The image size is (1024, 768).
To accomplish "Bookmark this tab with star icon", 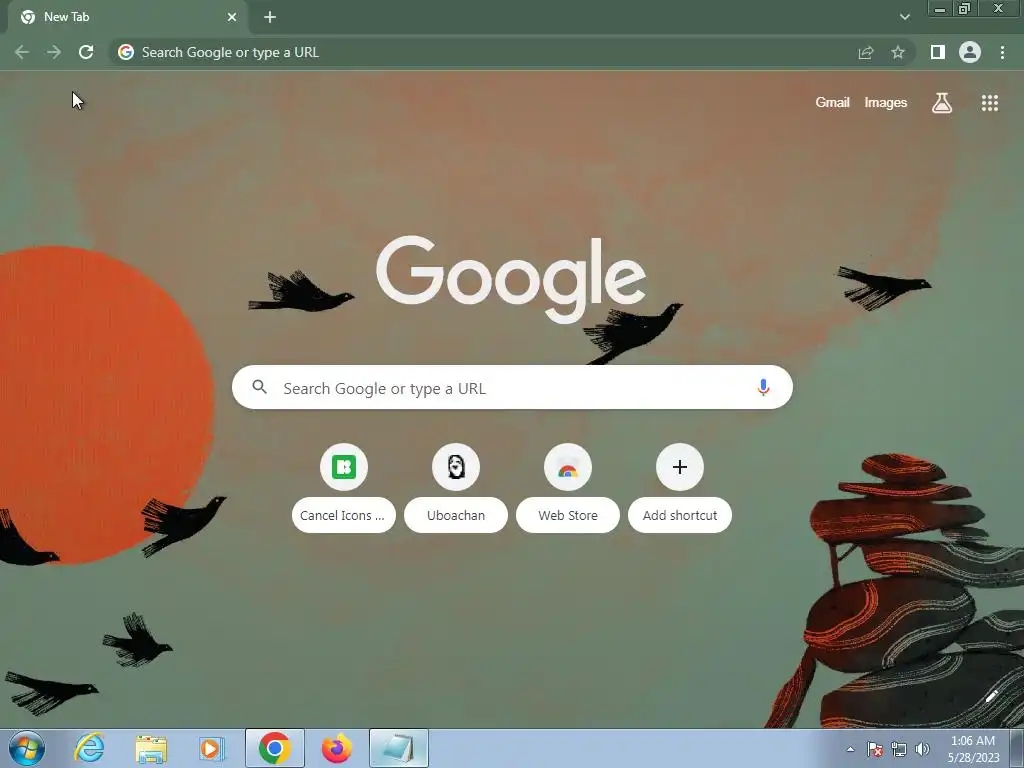I will [x=898, y=52].
